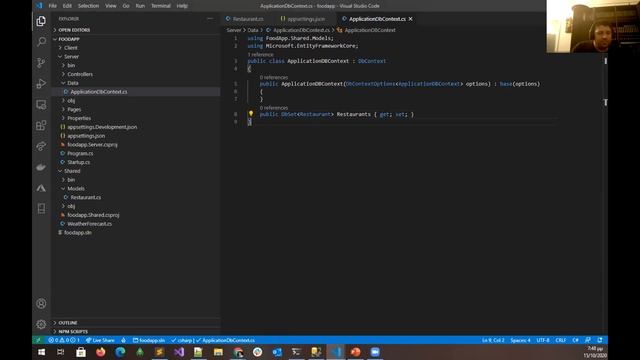Open the Help menu

(x=182, y=6)
